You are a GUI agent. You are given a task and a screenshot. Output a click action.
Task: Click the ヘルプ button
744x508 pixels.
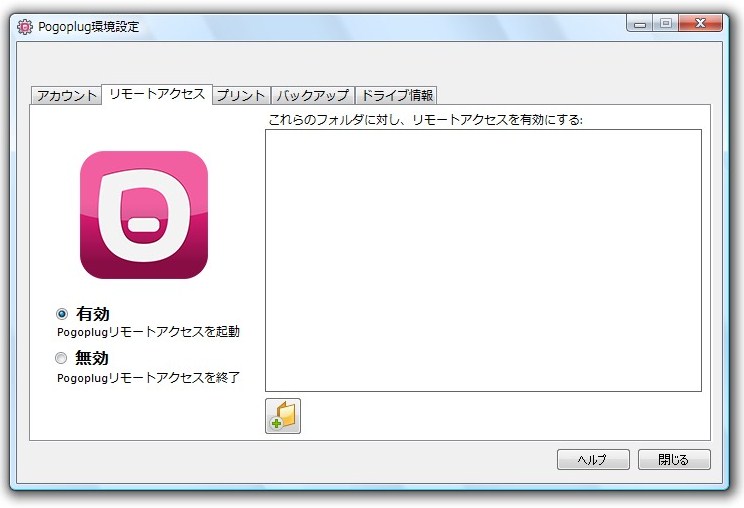[593, 460]
